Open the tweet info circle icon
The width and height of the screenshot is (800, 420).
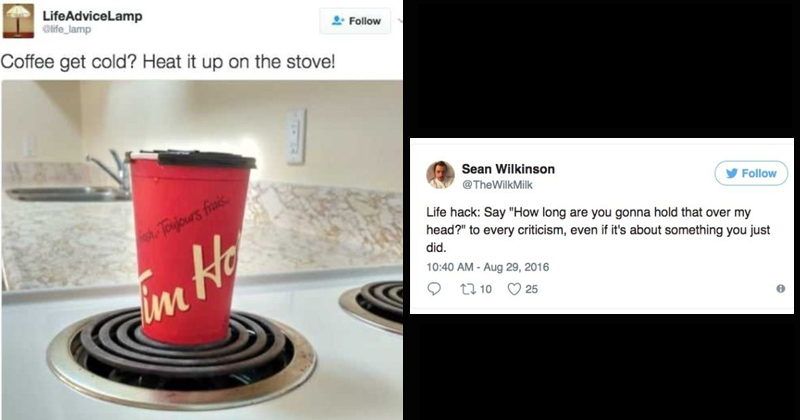pyautogui.click(x=780, y=289)
